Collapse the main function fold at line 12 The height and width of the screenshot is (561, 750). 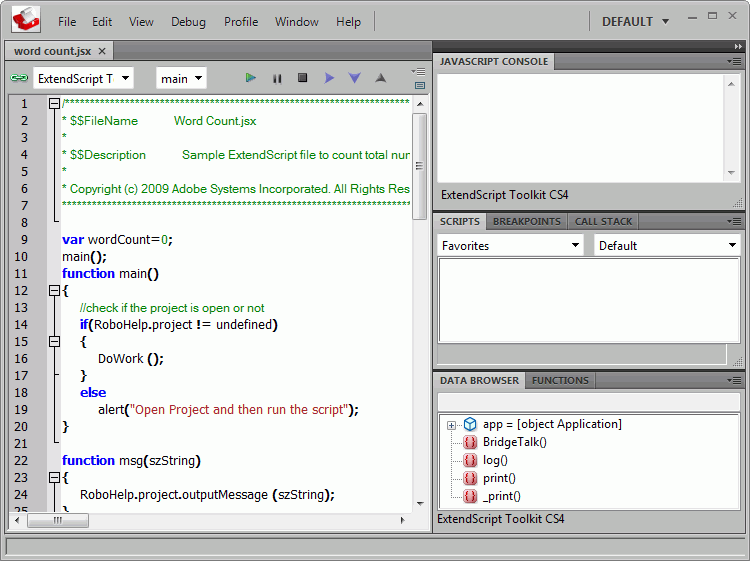[x=54, y=291]
